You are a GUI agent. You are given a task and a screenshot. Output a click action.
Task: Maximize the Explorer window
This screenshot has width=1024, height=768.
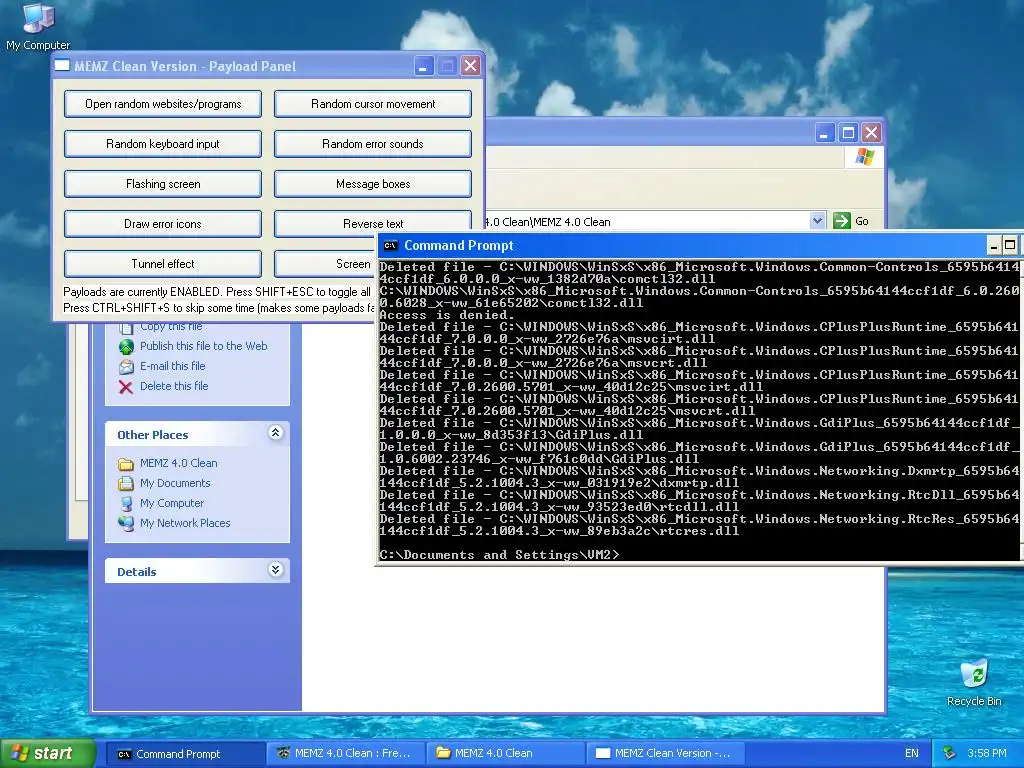click(848, 133)
